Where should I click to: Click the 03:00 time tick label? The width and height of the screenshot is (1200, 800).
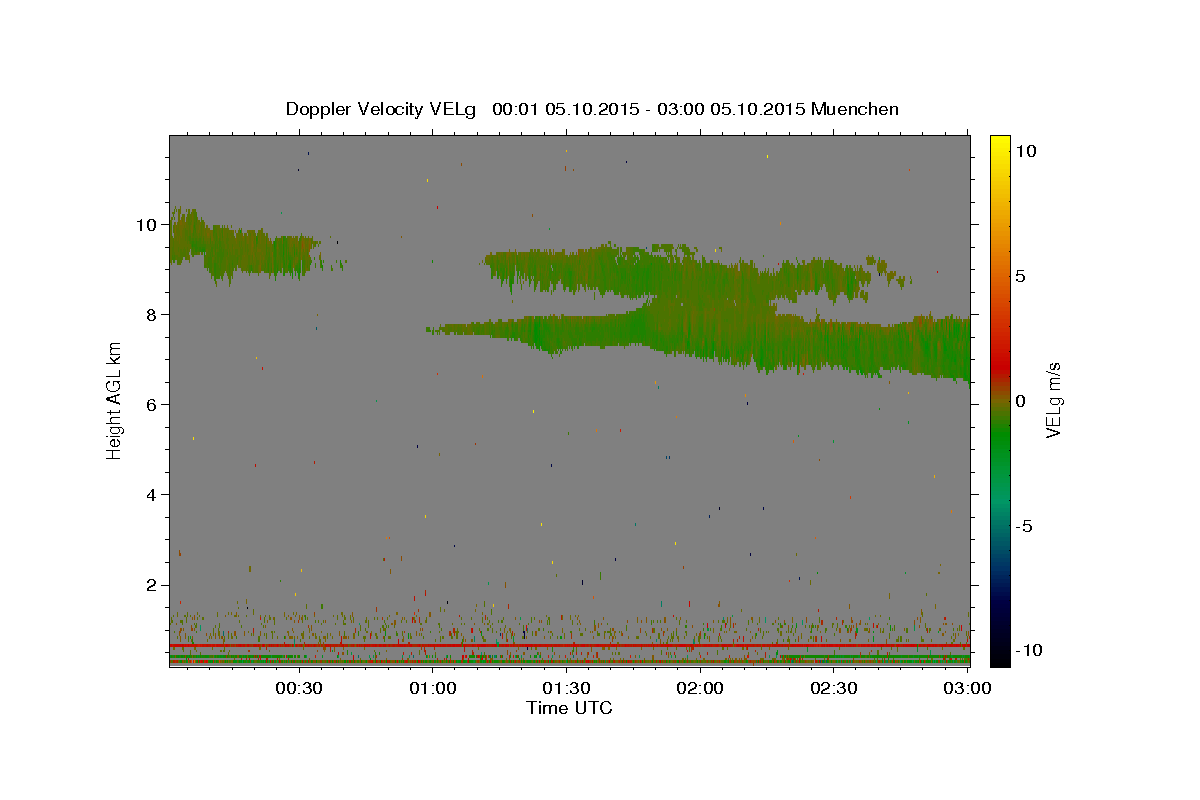click(x=968, y=688)
